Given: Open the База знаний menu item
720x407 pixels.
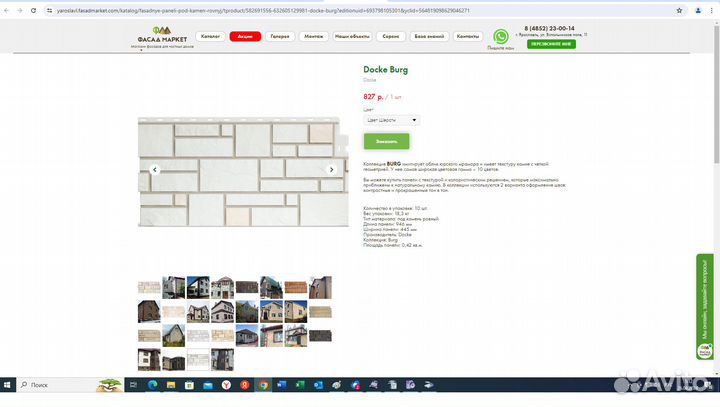Looking at the screenshot, I should click(429, 36).
